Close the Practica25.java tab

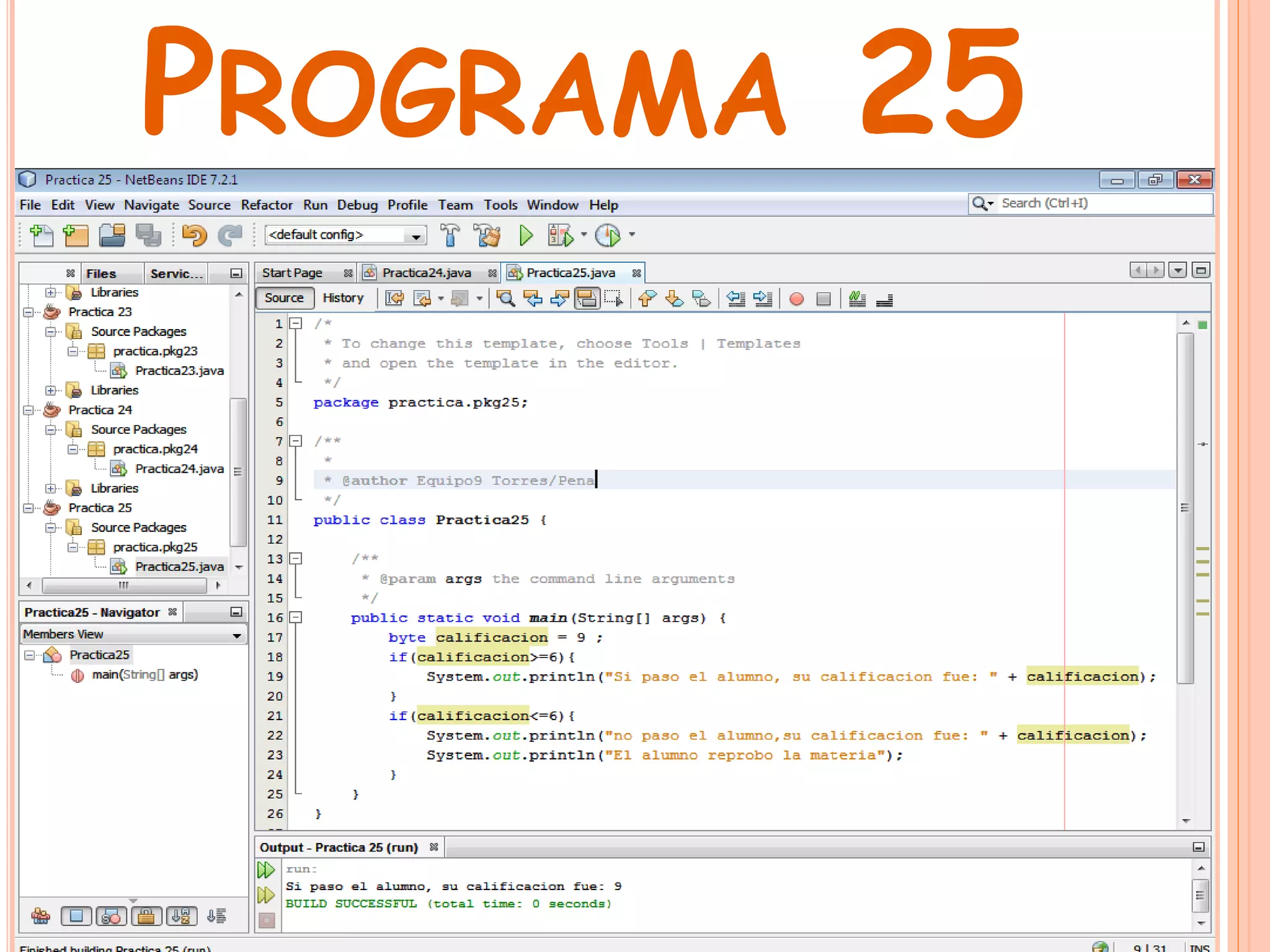click(636, 273)
